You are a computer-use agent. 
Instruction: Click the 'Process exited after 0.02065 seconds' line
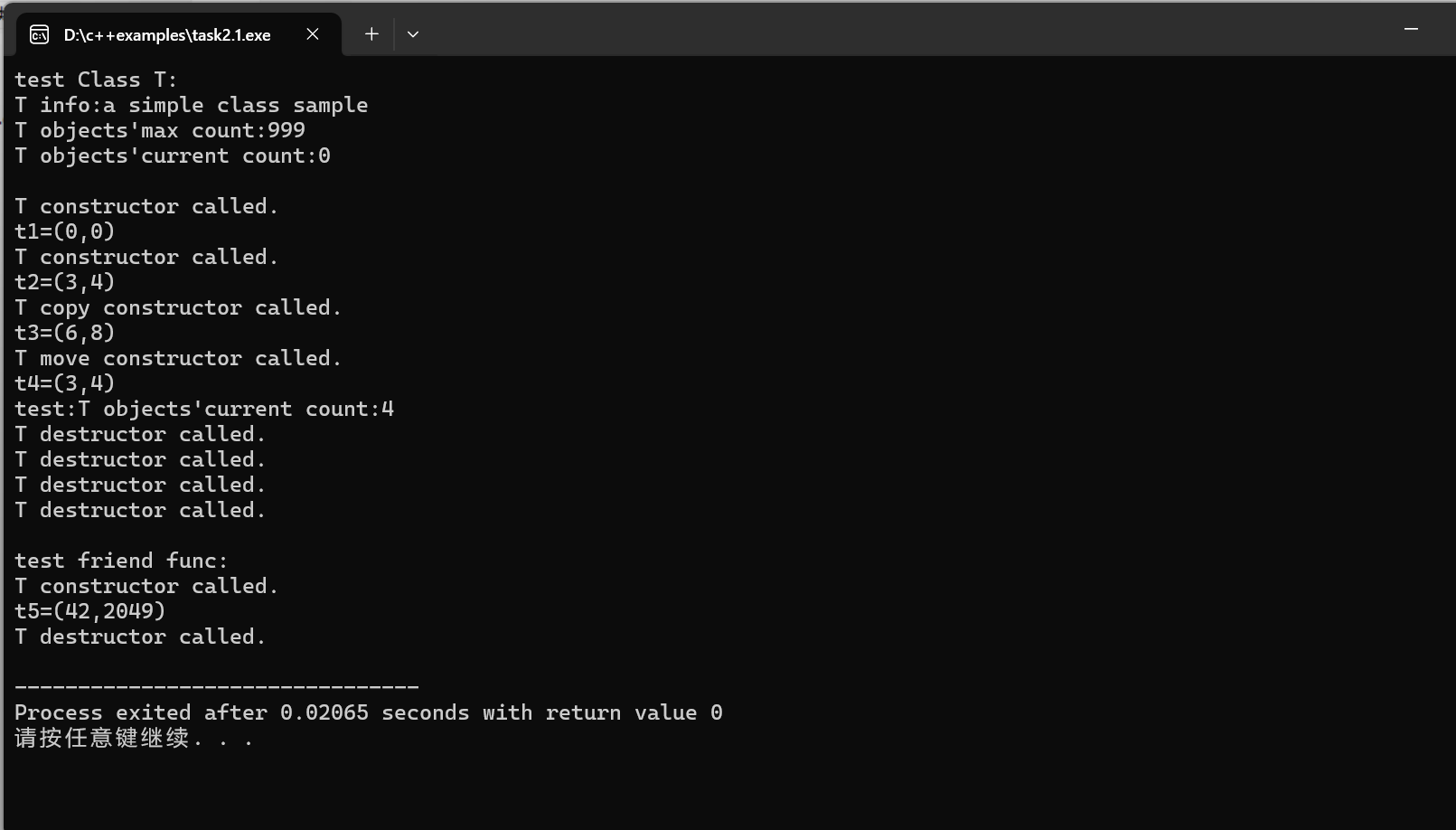369,712
